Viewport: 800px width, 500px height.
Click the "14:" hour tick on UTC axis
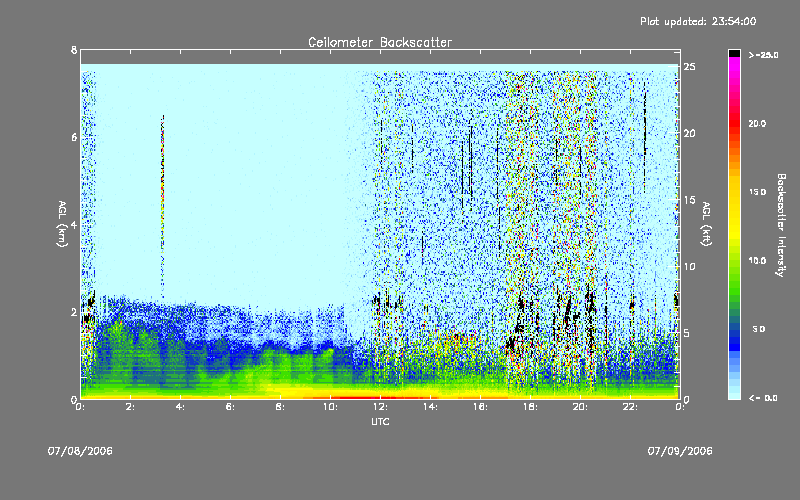click(x=430, y=407)
